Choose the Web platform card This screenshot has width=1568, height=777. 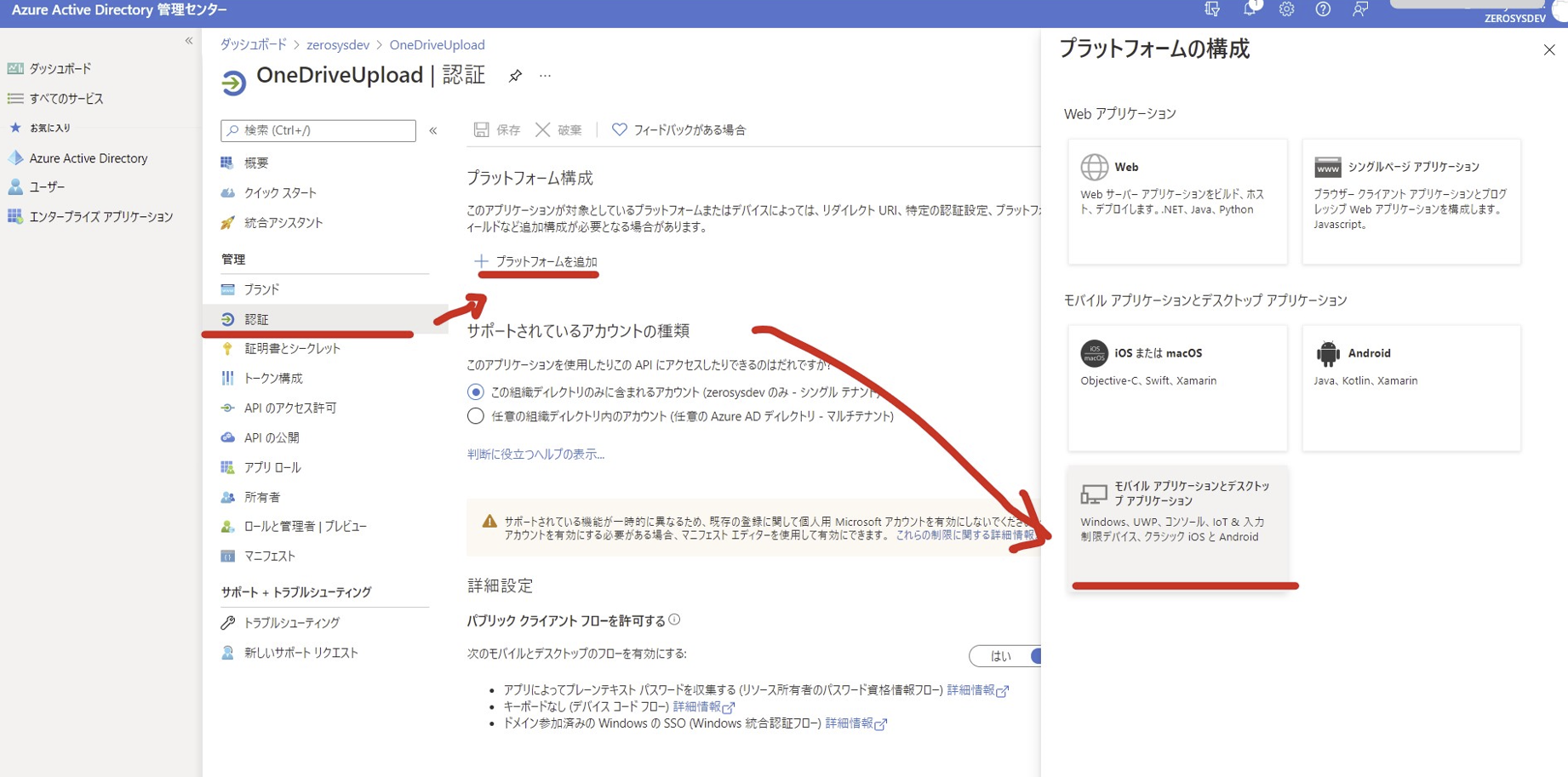tap(1177, 201)
